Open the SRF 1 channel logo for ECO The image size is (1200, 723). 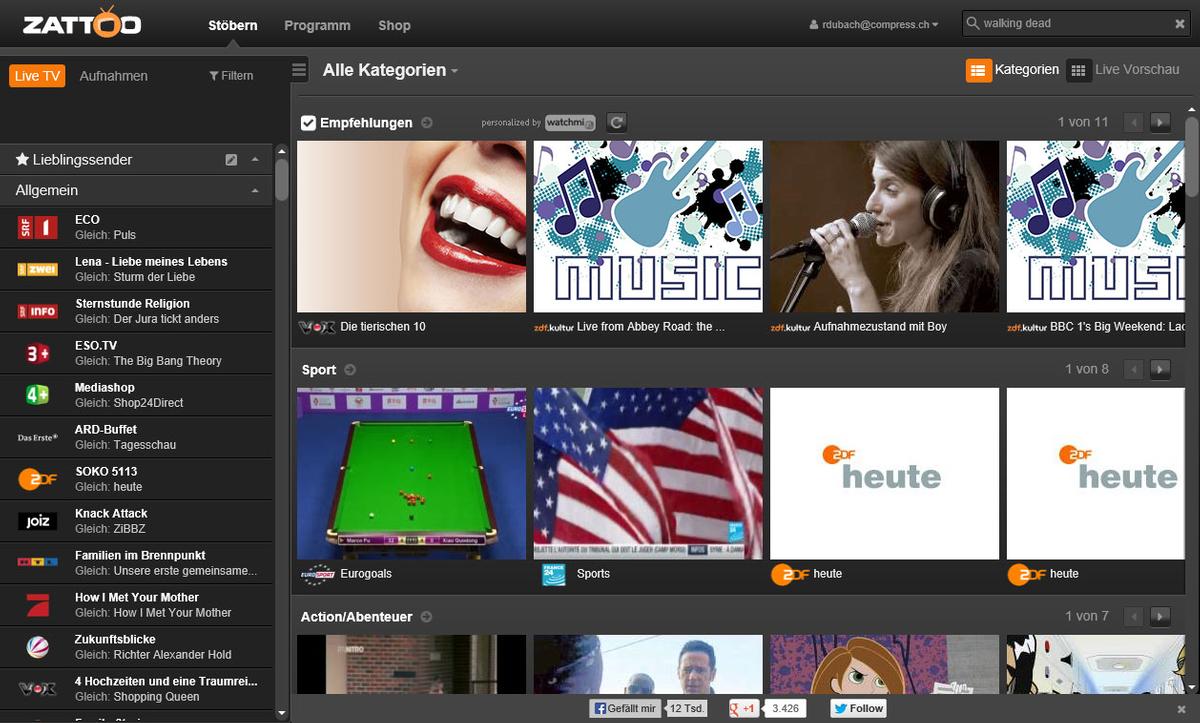pyautogui.click(x=38, y=228)
